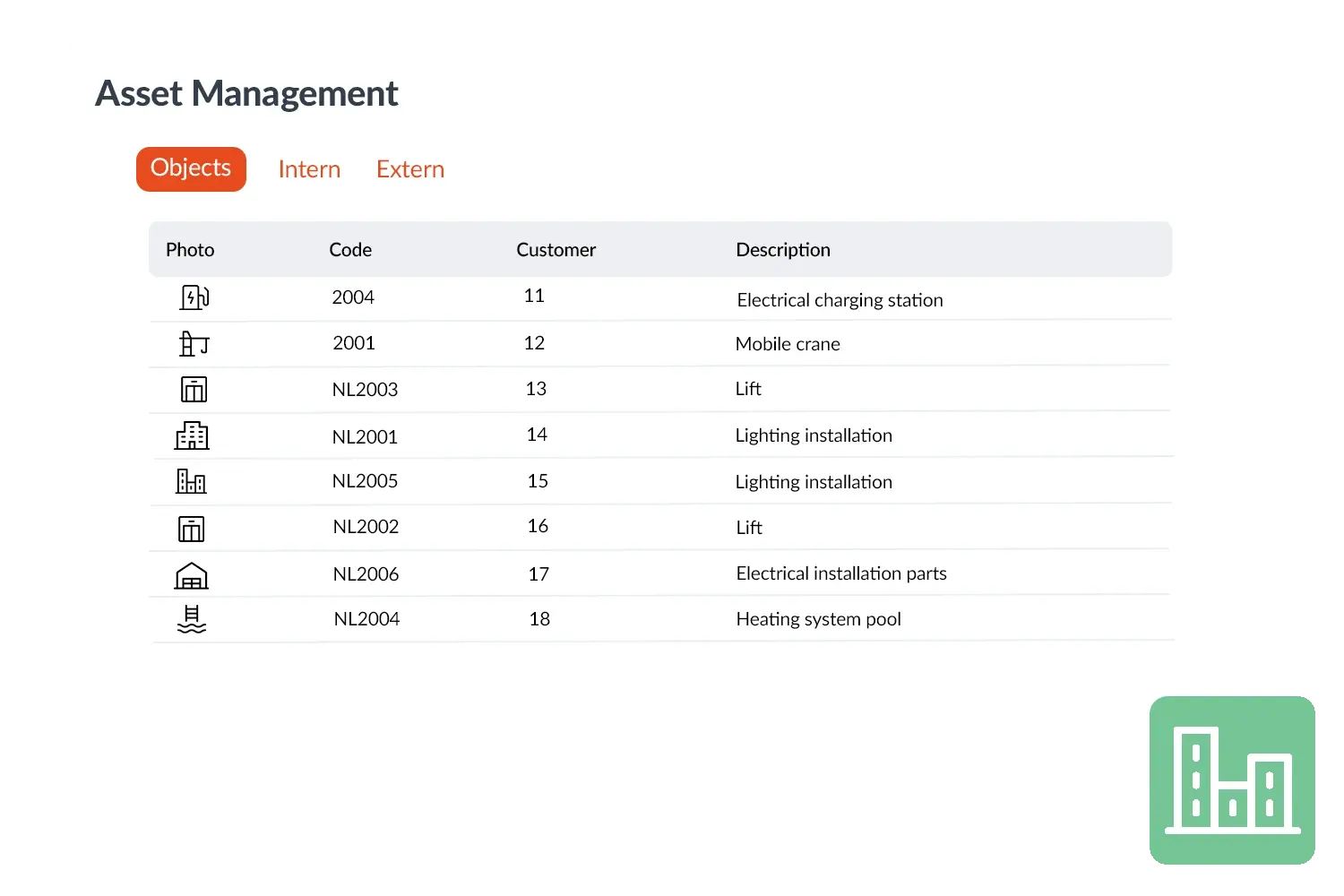Switch to the Objects tab
1344x896 pixels.
(x=191, y=169)
